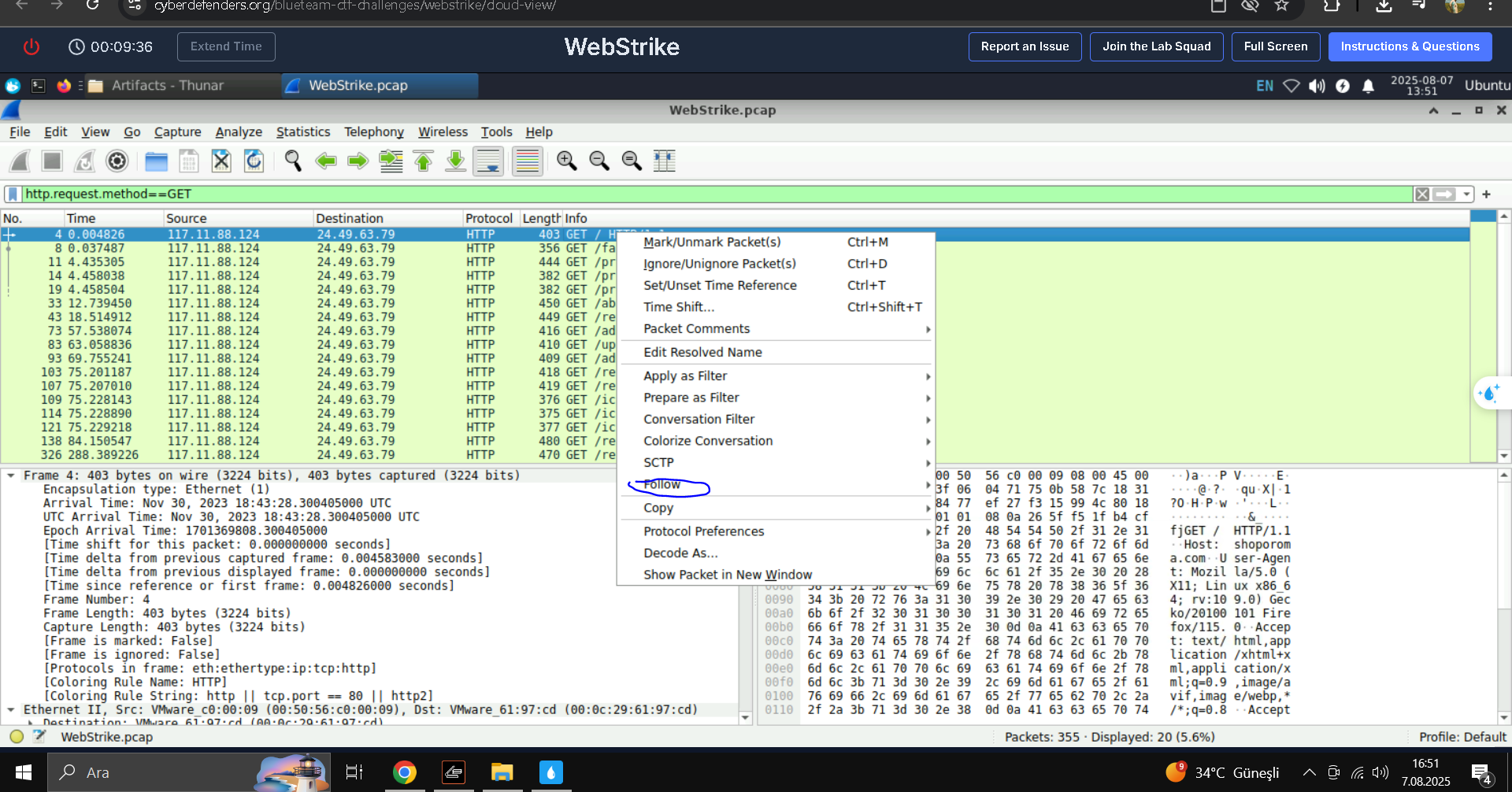Expand the Conversation Filter submenu
The height and width of the screenshot is (792, 1512).
point(776,420)
